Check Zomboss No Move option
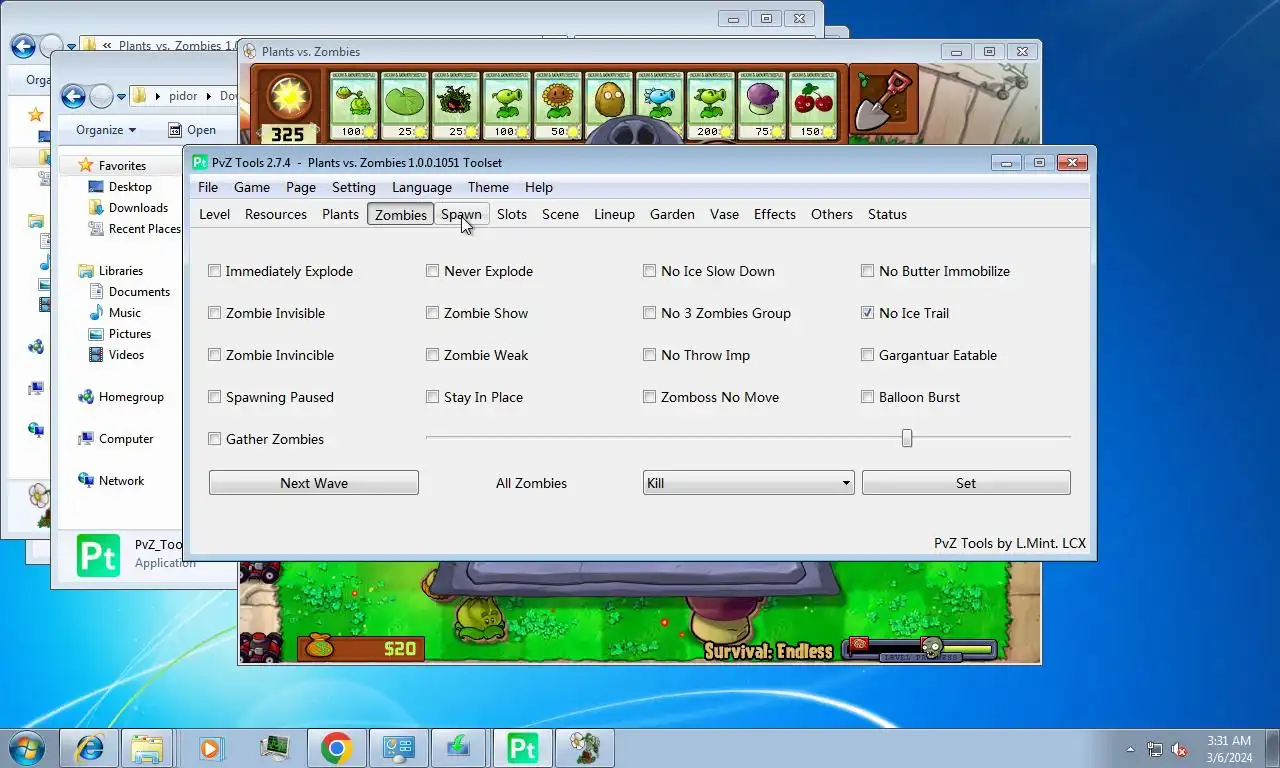The image size is (1280, 768). tap(650, 397)
